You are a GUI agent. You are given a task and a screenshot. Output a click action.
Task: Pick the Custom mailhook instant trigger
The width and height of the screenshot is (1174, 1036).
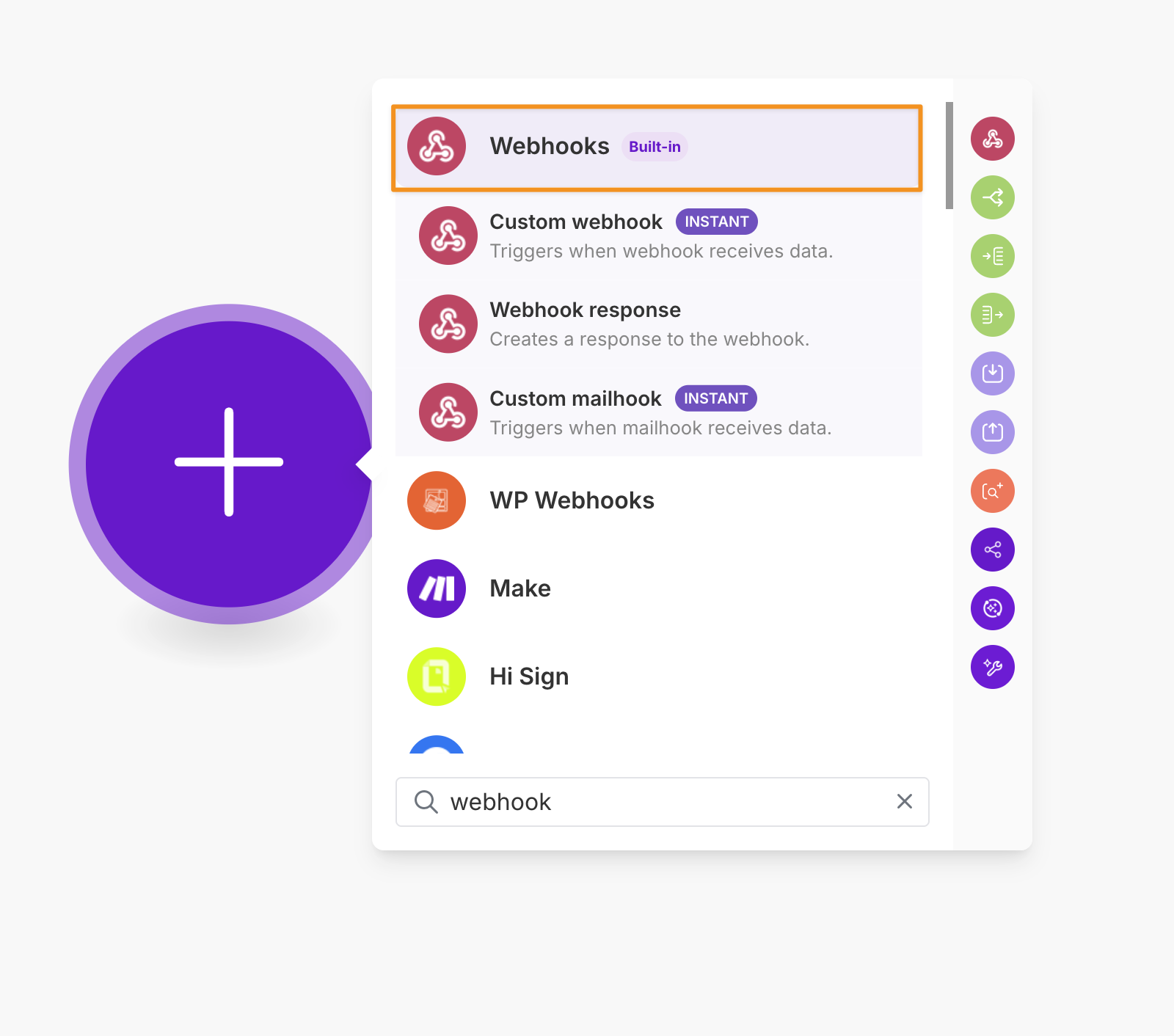click(x=658, y=412)
